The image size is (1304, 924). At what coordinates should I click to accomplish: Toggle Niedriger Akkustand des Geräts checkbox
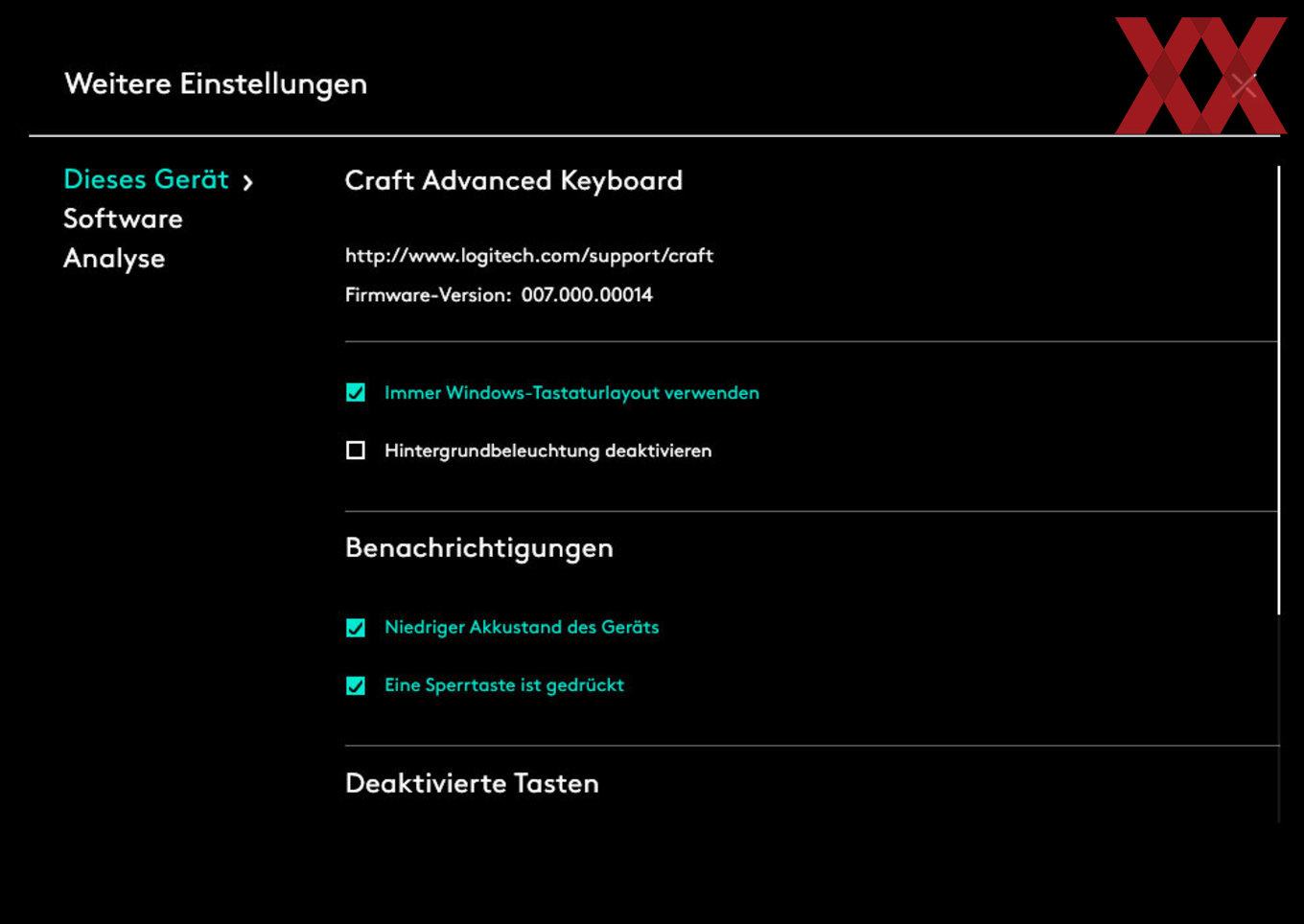coord(356,628)
